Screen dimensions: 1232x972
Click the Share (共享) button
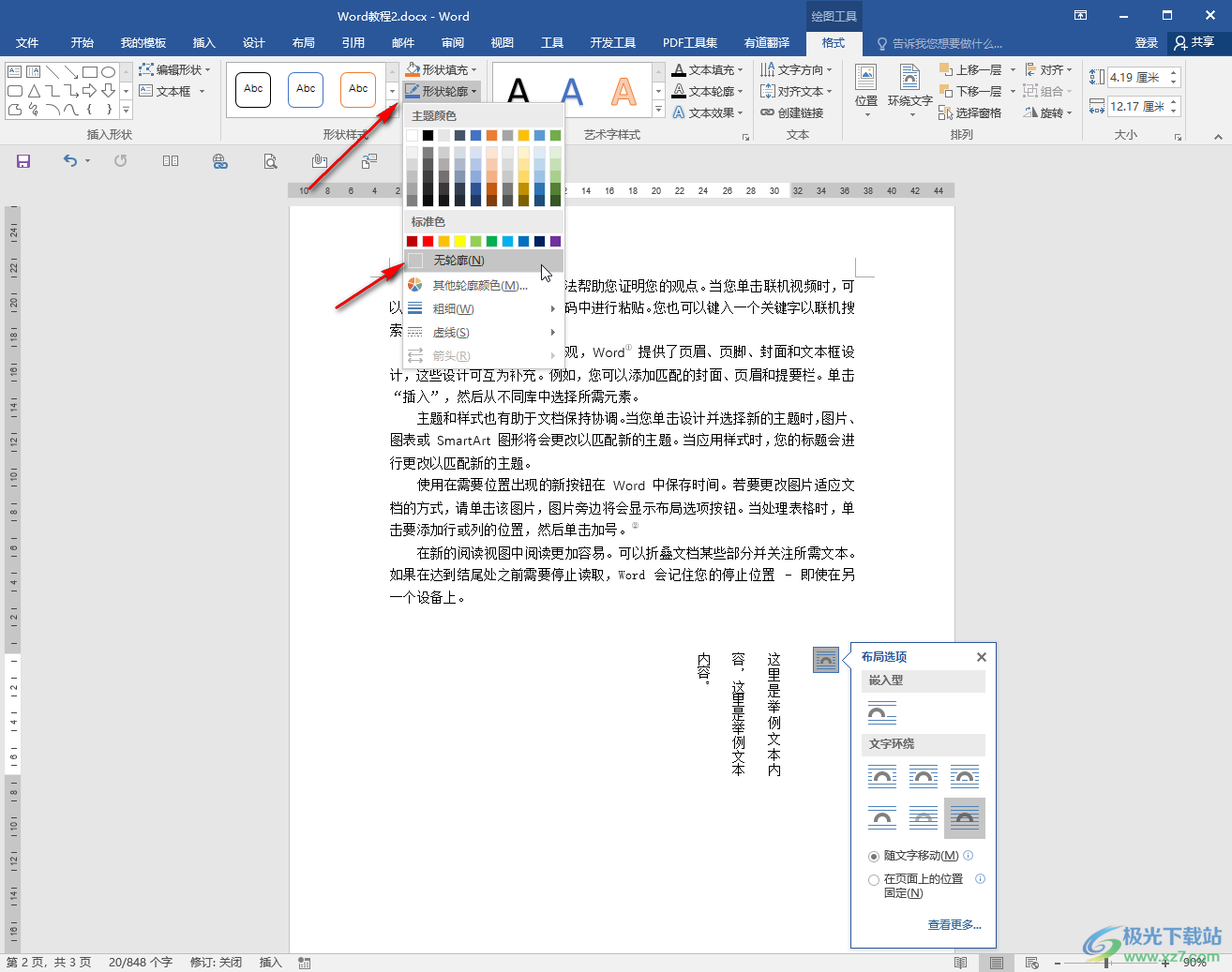pyautogui.click(x=1194, y=43)
